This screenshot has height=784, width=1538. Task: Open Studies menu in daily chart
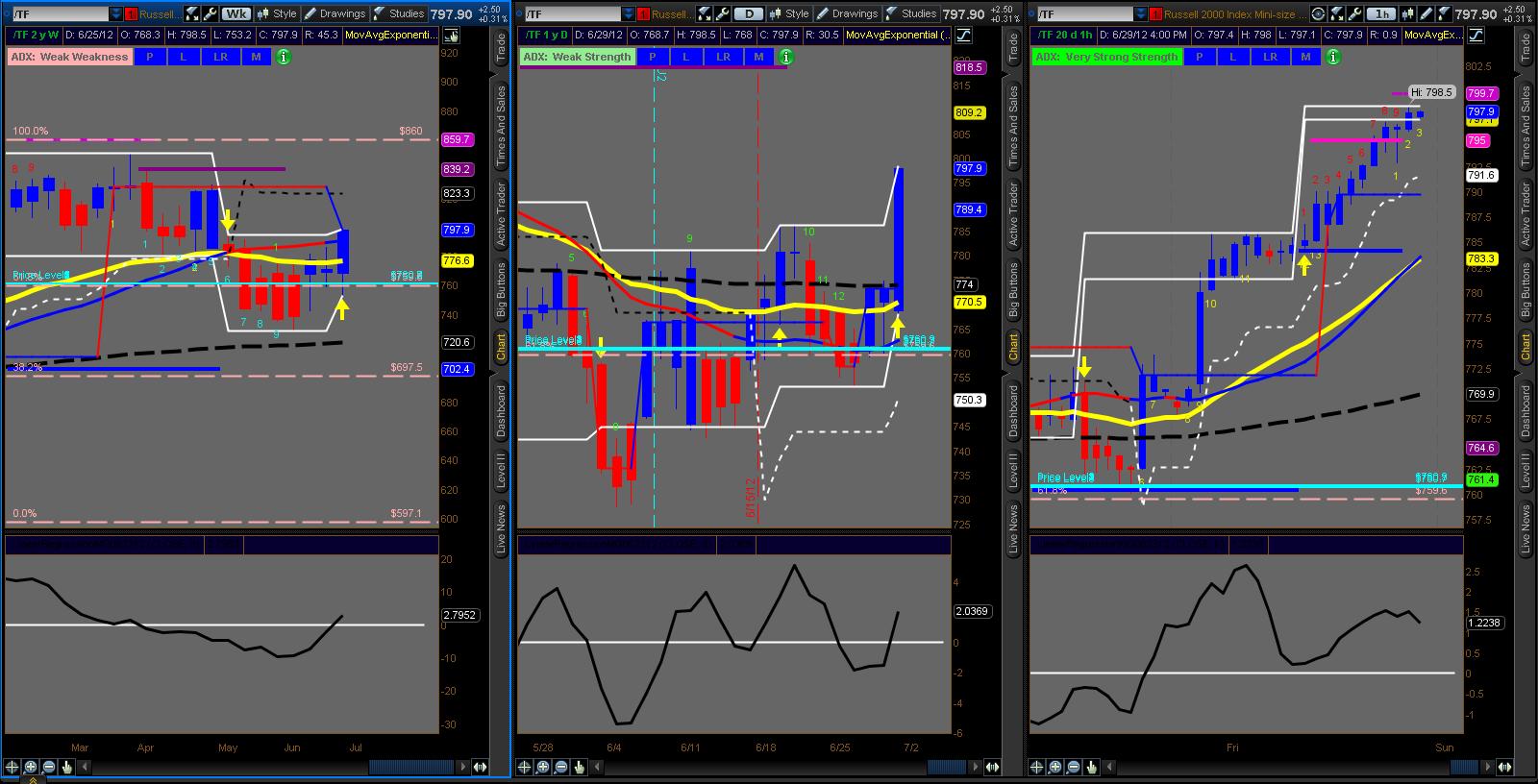(x=911, y=13)
